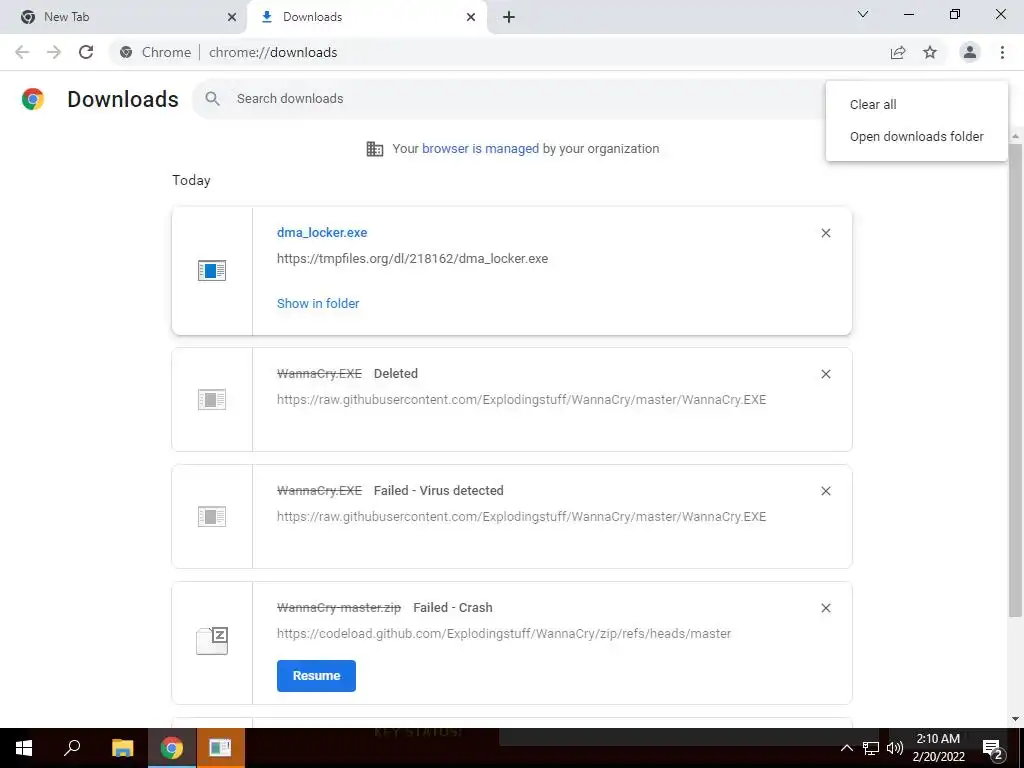The image size is (1024, 768).
Task: Click the orange taskbar application icon
Action: pyautogui.click(x=220, y=748)
